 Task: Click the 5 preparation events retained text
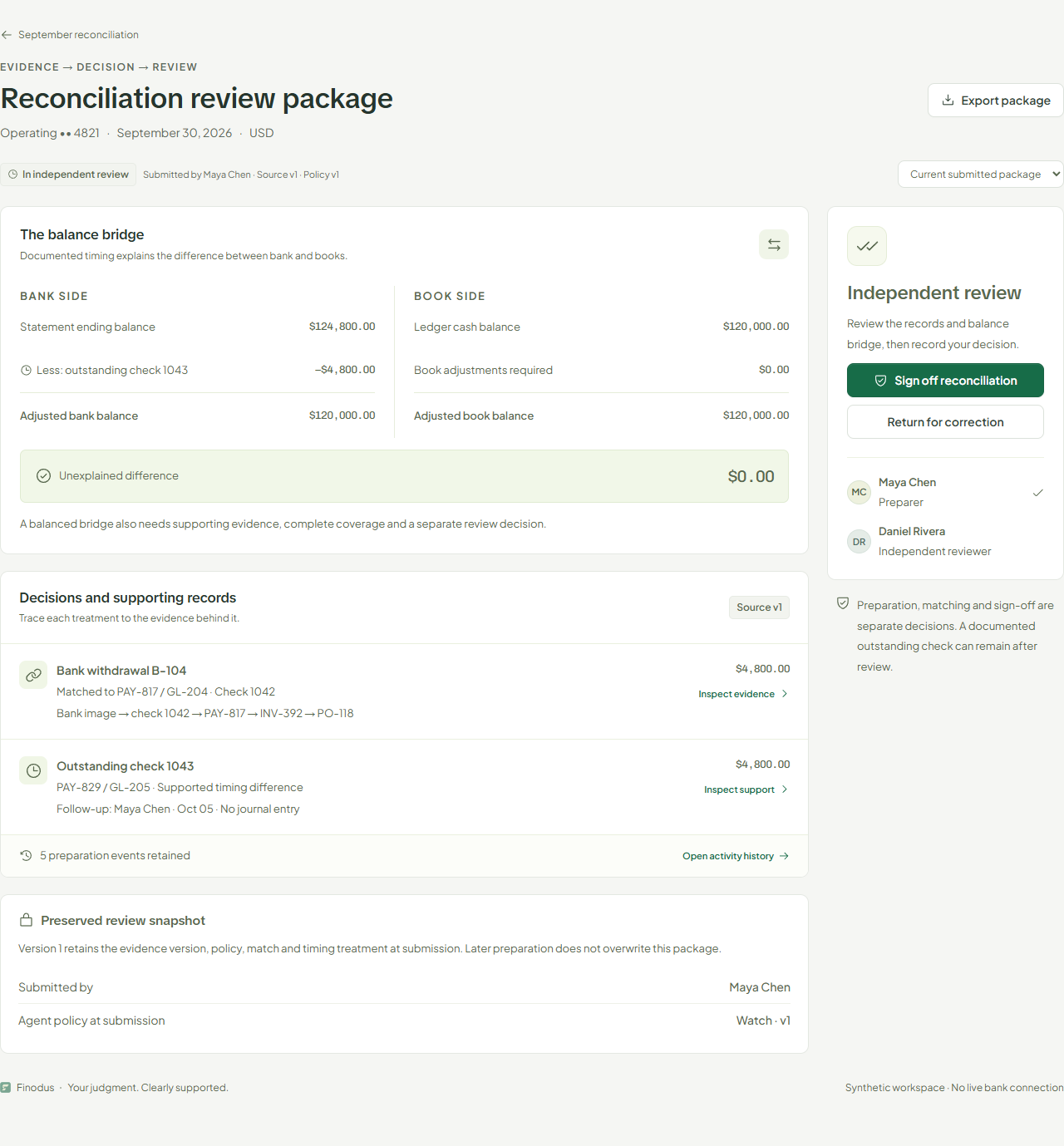[x=115, y=856]
